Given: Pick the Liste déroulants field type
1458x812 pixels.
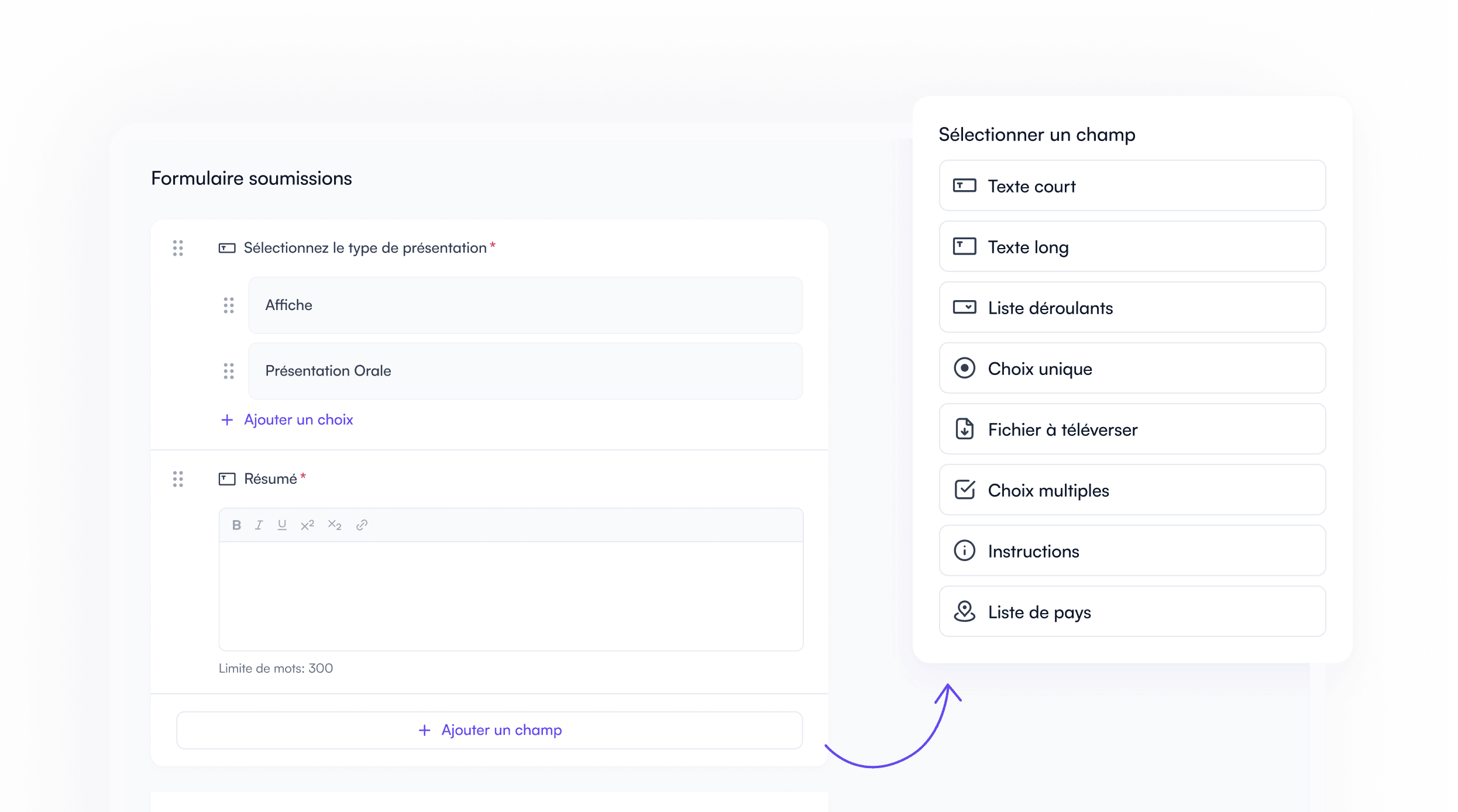Looking at the screenshot, I should pos(1132,308).
